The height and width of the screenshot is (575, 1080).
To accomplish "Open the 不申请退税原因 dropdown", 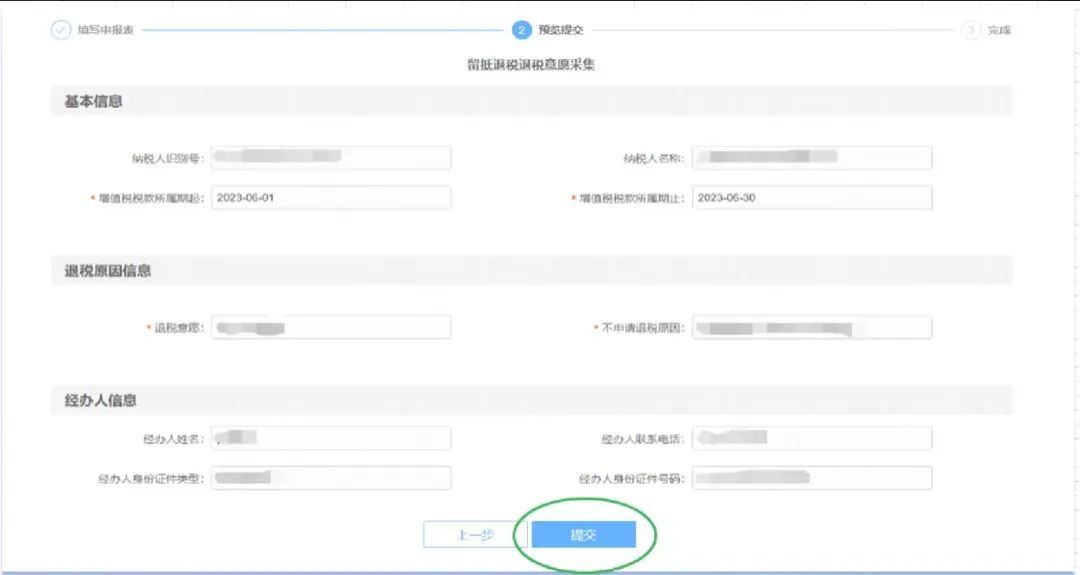I will tap(811, 328).
